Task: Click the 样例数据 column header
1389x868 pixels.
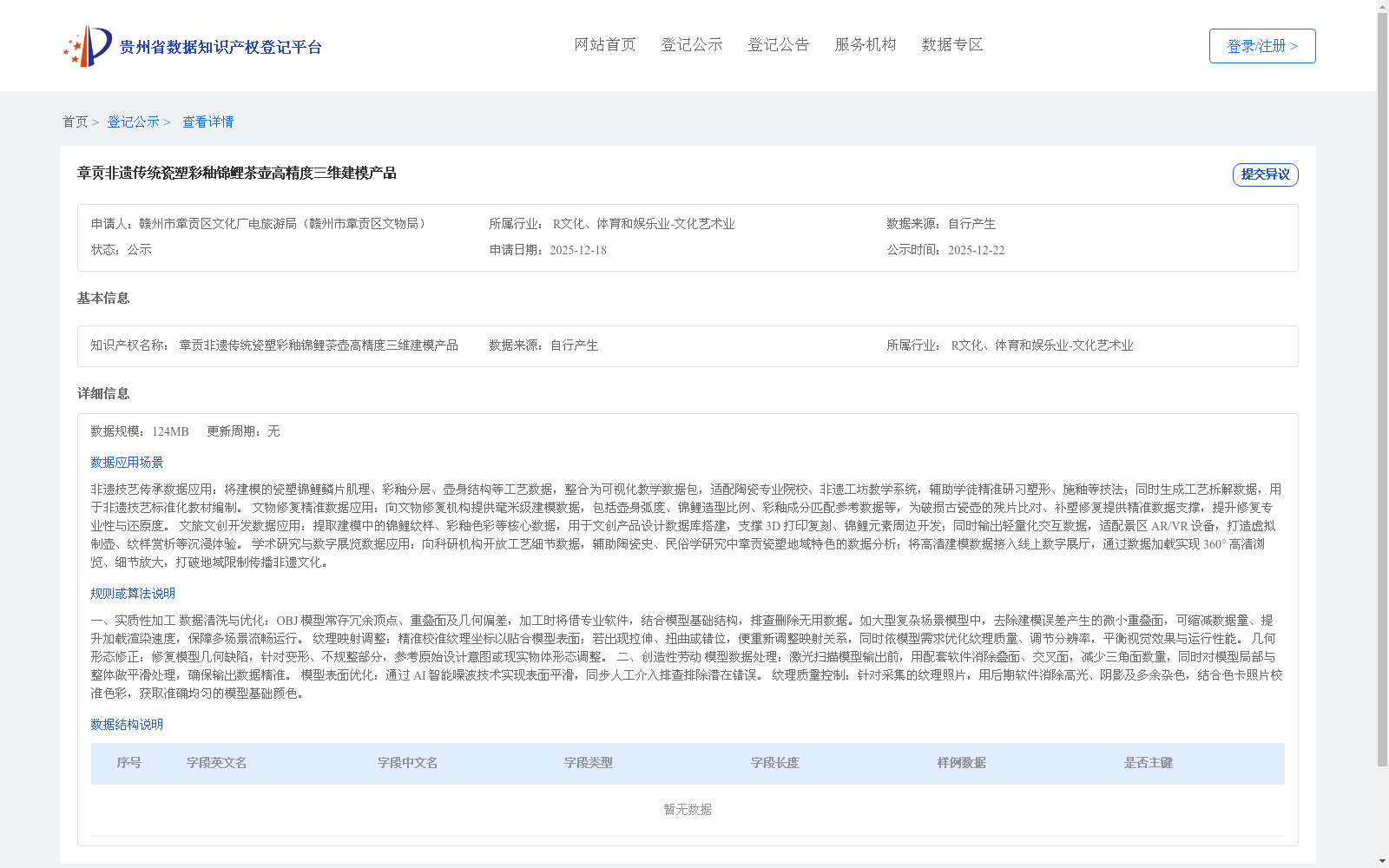Action: (961, 763)
